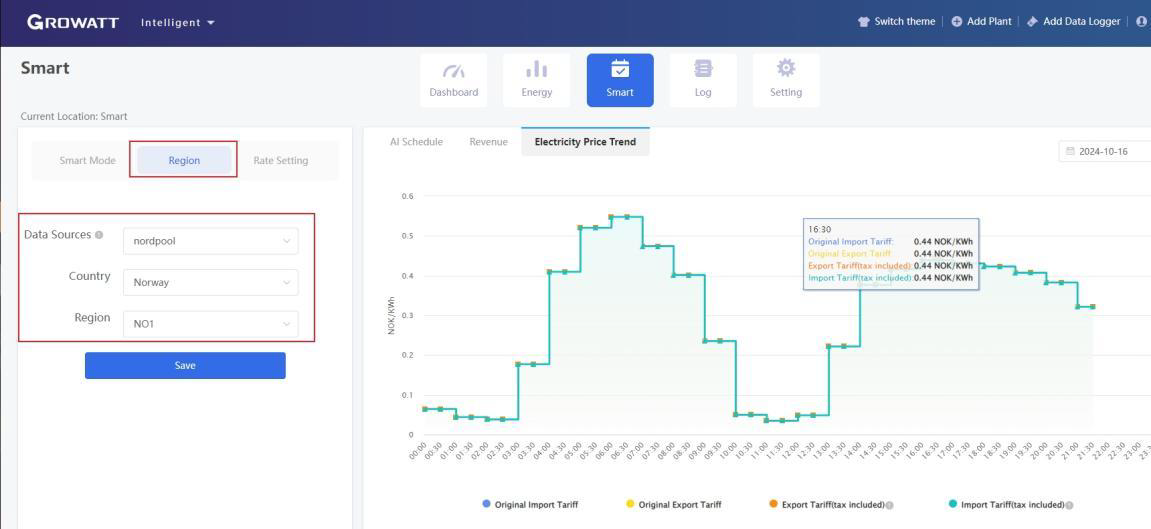The height and width of the screenshot is (529, 1151).
Task: Expand the Region NO1 dropdown
Action: click(x=210, y=324)
